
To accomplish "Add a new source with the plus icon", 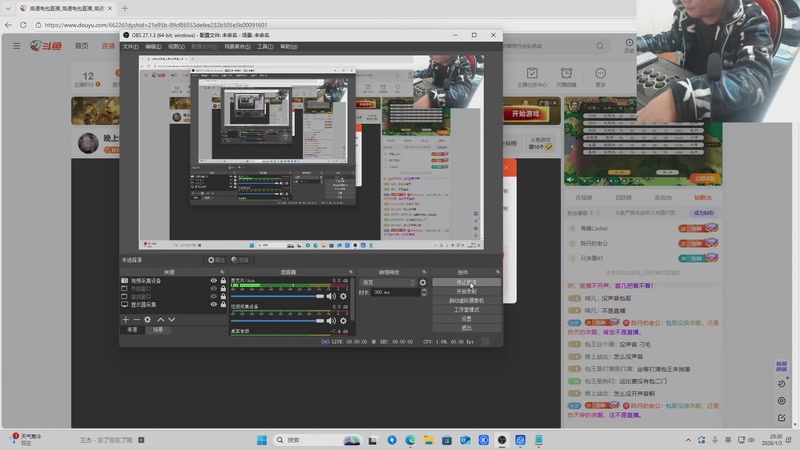I will coord(126,319).
